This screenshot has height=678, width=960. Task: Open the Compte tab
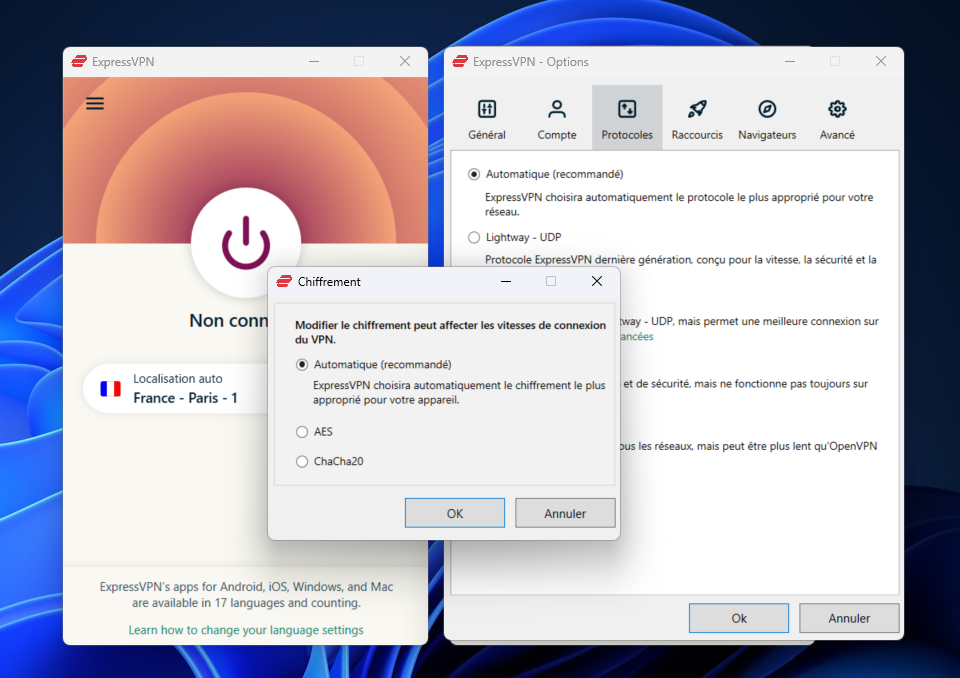point(557,119)
